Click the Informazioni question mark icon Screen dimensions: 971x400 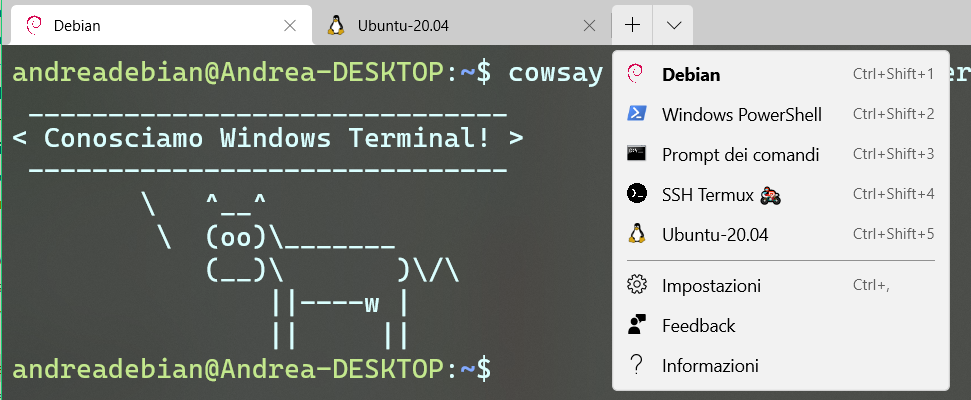[636, 365]
